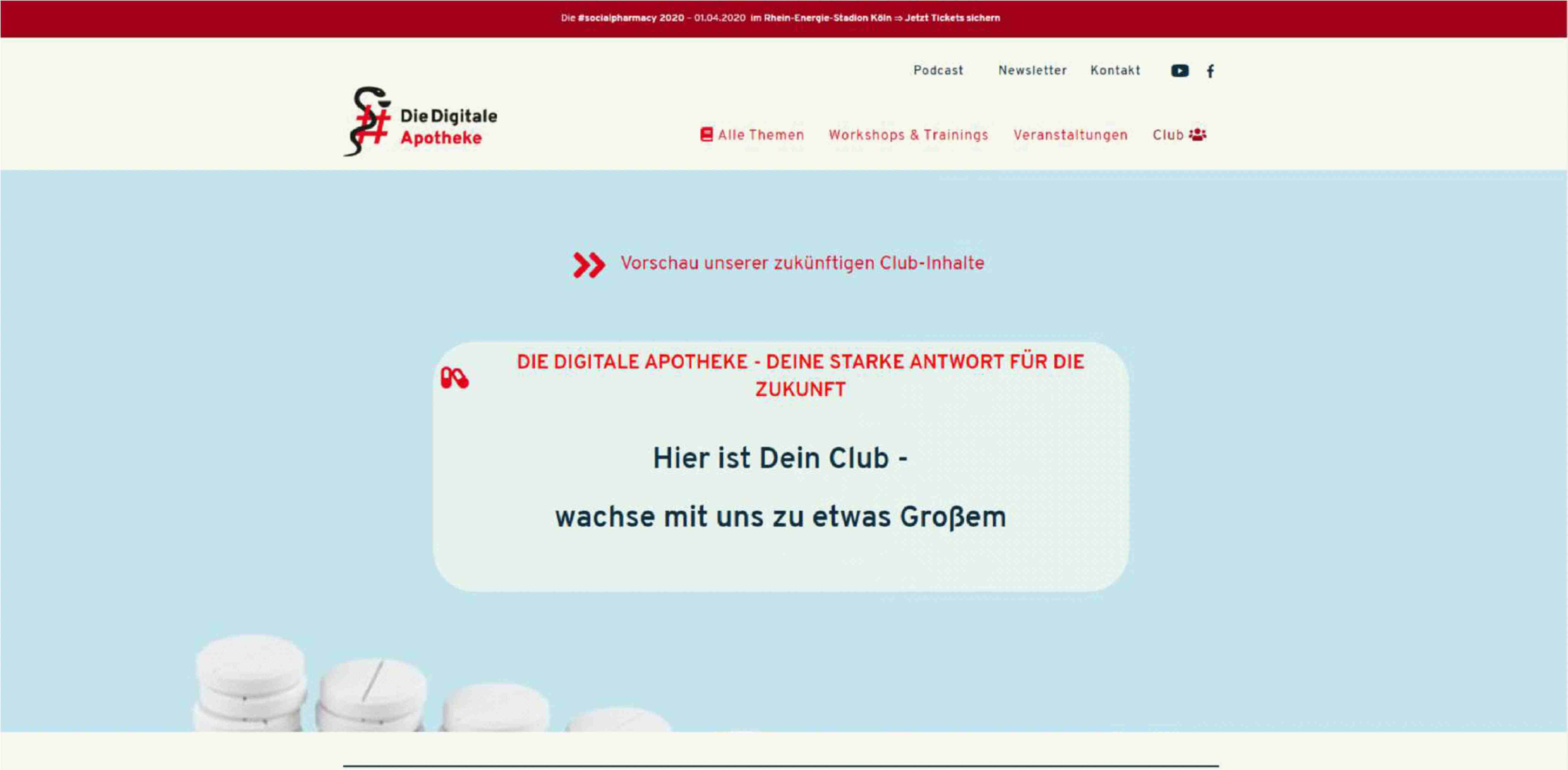This screenshot has width=1568, height=770.
Task: Open the Club menu entry
Action: click(x=1168, y=135)
